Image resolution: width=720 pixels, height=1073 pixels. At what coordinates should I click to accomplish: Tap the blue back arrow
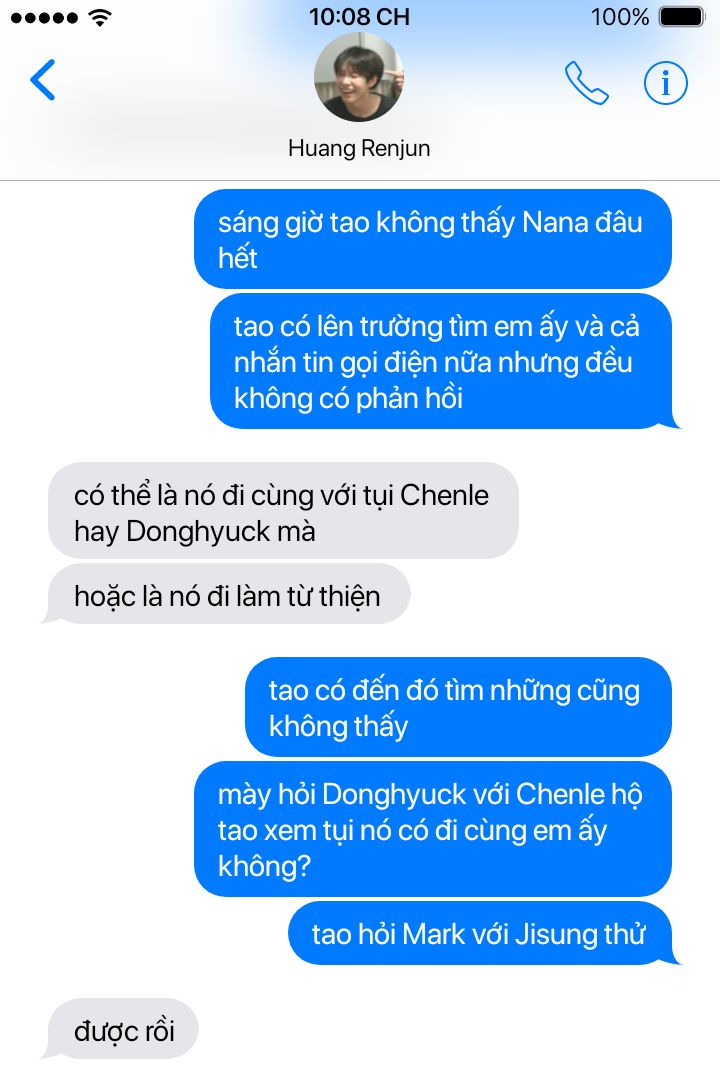point(42,80)
